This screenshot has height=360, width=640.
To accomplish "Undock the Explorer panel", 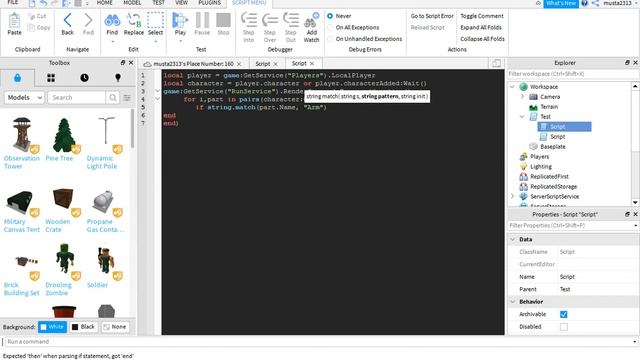I will point(627,63).
